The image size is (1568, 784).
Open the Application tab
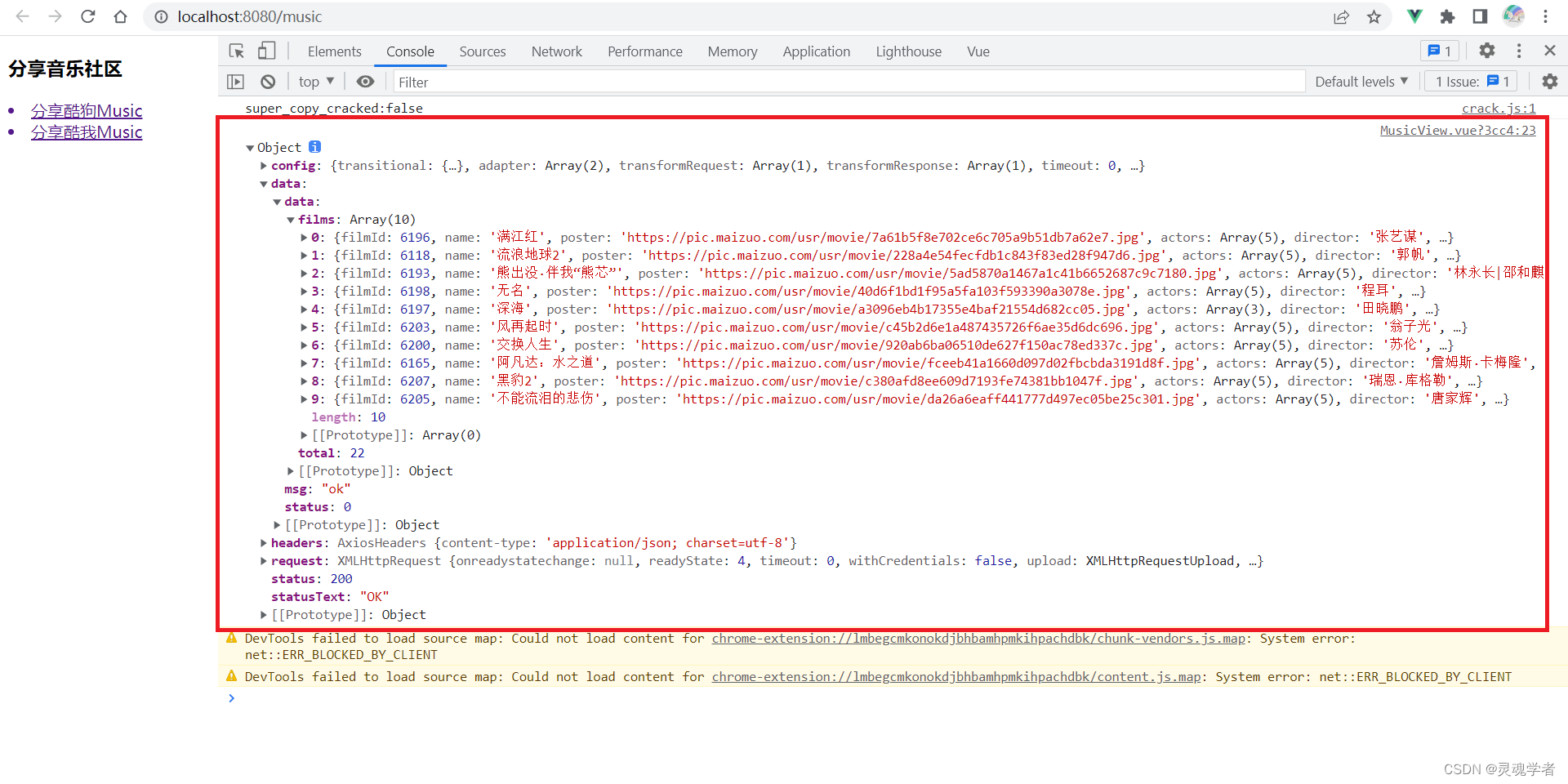817,51
